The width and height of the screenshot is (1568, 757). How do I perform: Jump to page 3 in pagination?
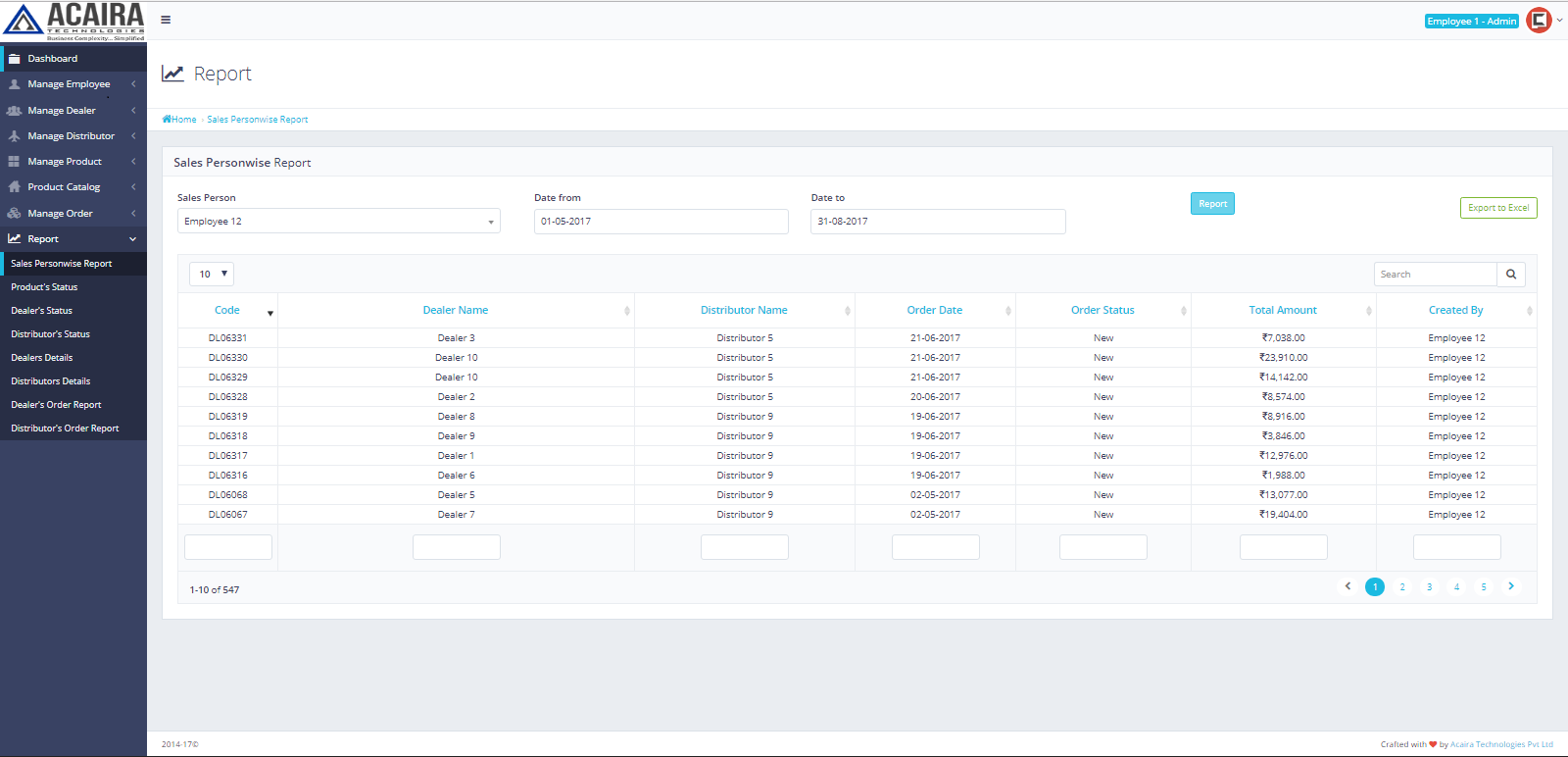click(1429, 587)
